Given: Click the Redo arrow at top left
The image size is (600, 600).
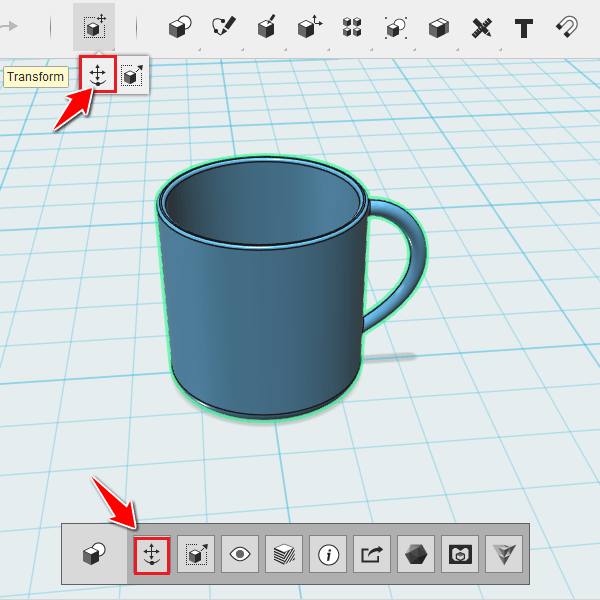Looking at the screenshot, I should (9, 26).
